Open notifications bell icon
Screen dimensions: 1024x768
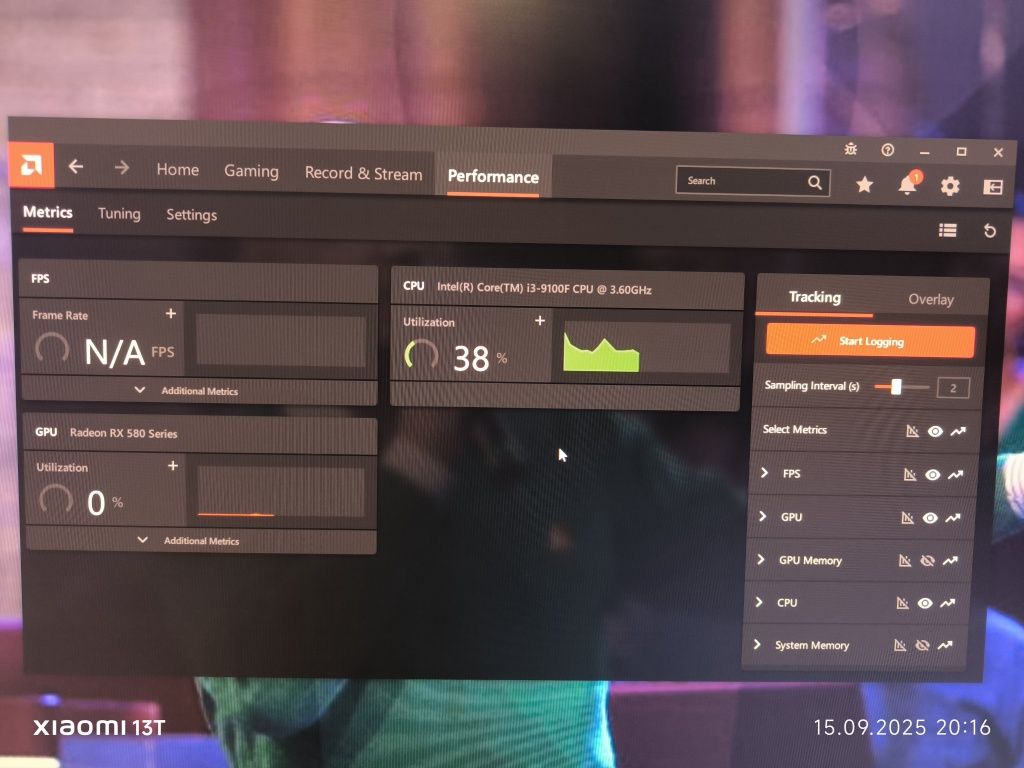pyautogui.click(x=908, y=185)
